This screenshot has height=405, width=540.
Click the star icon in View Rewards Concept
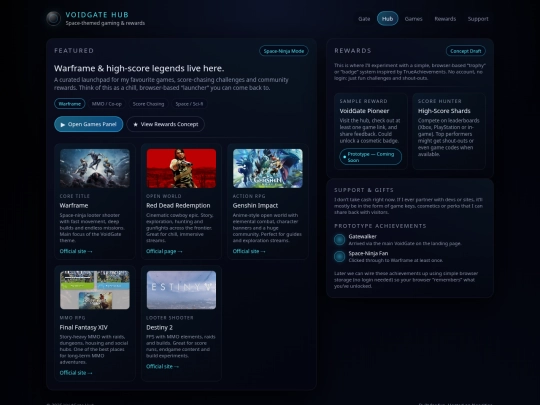[135, 125]
